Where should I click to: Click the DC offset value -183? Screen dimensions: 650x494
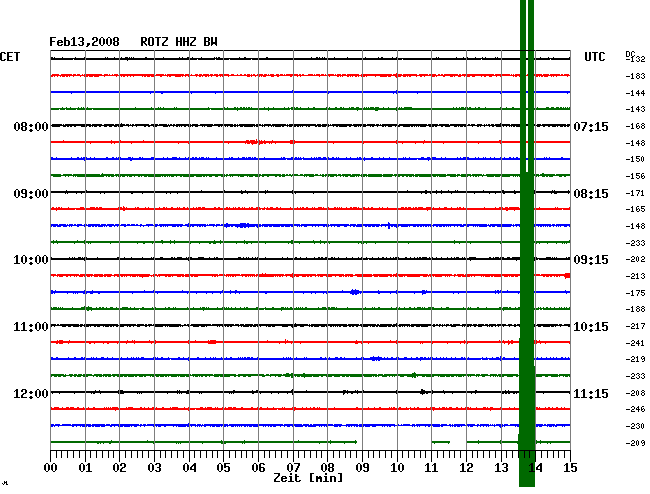tap(635, 76)
